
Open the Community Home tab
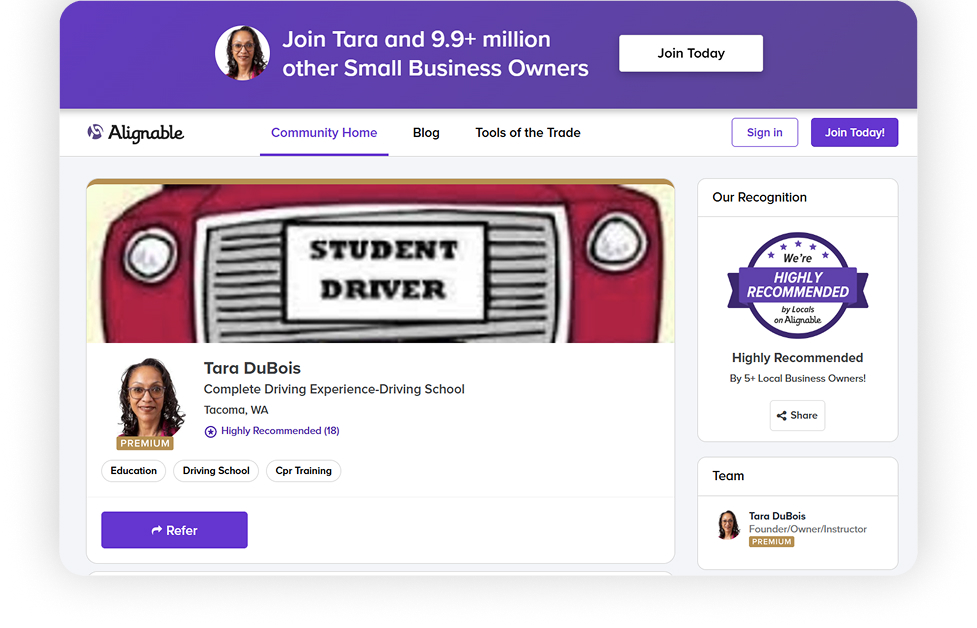[x=324, y=132]
